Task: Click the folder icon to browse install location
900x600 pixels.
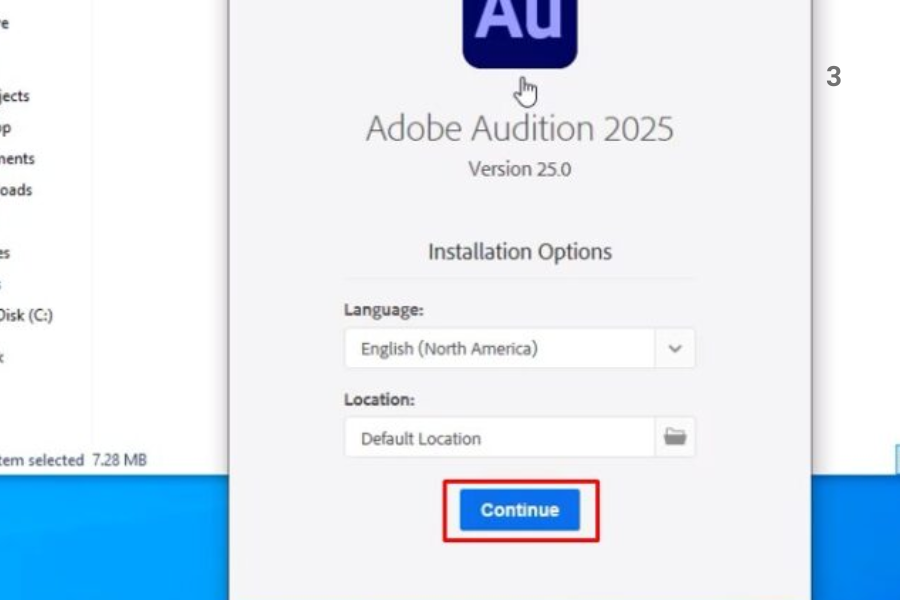Action: pos(675,437)
